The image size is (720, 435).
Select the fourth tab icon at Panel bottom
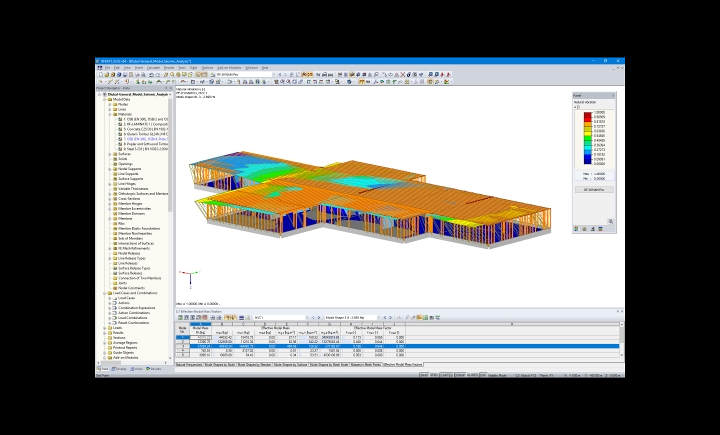601,229
